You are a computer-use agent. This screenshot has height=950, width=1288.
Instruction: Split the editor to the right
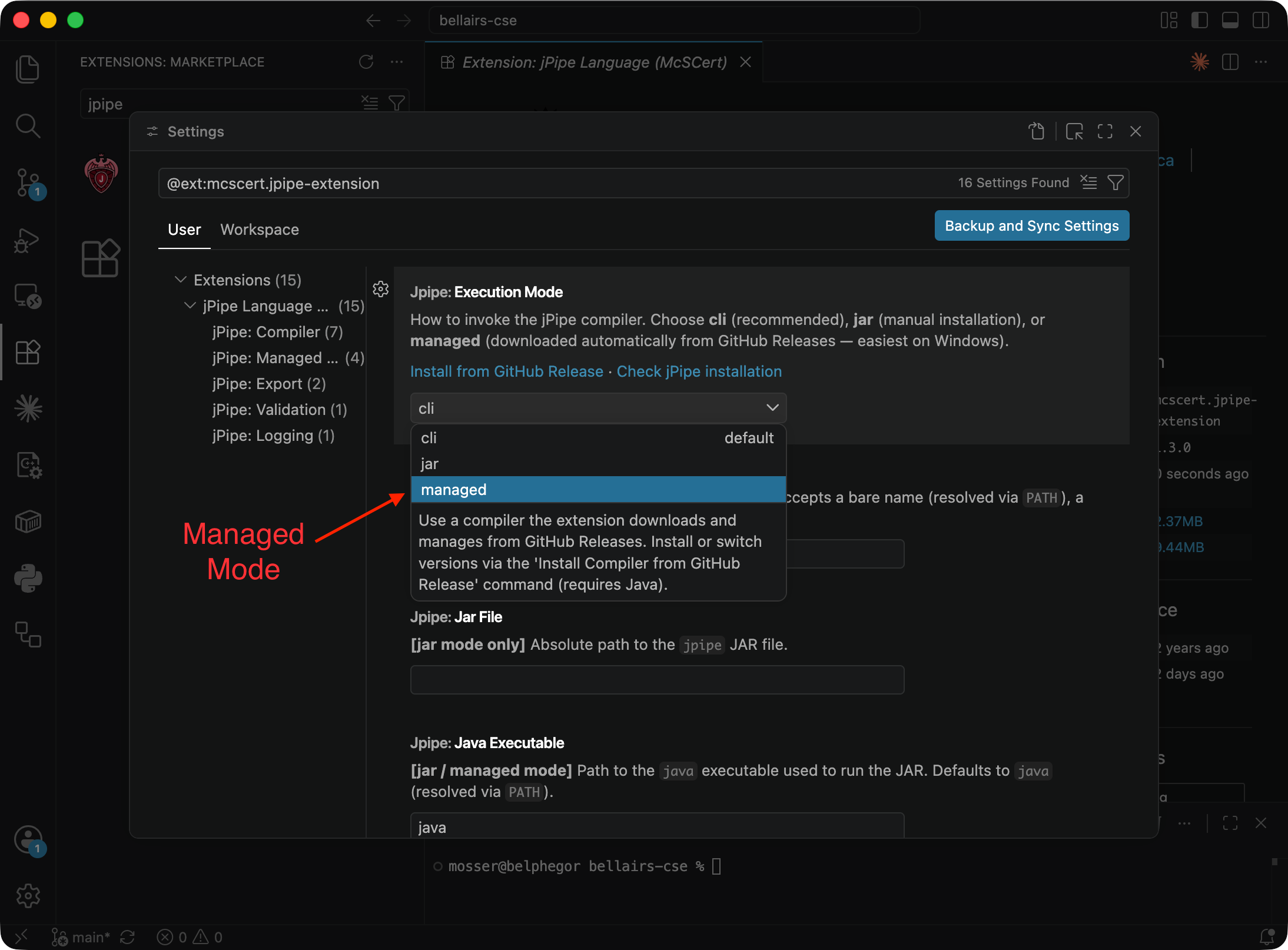[x=1230, y=62]
